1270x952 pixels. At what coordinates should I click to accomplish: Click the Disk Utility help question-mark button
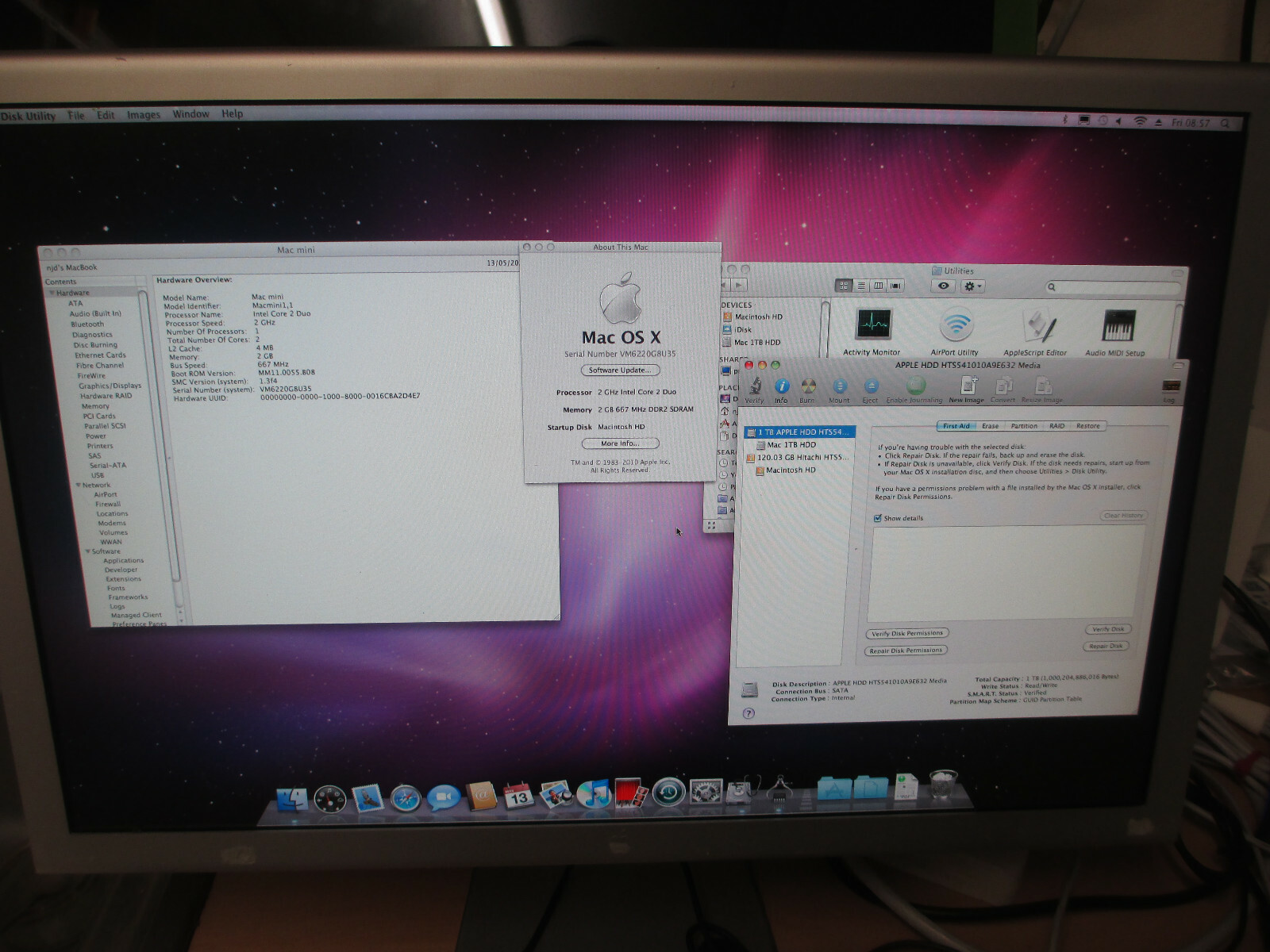[749, 713]
